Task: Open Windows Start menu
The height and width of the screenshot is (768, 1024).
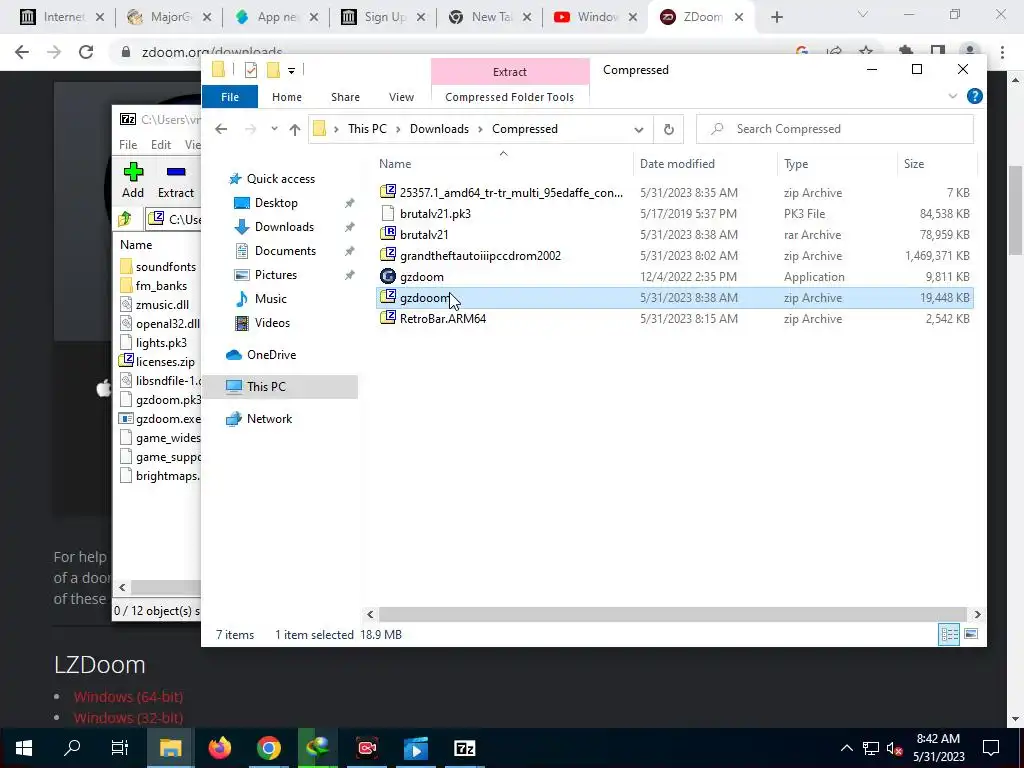Action: (24, 748)
